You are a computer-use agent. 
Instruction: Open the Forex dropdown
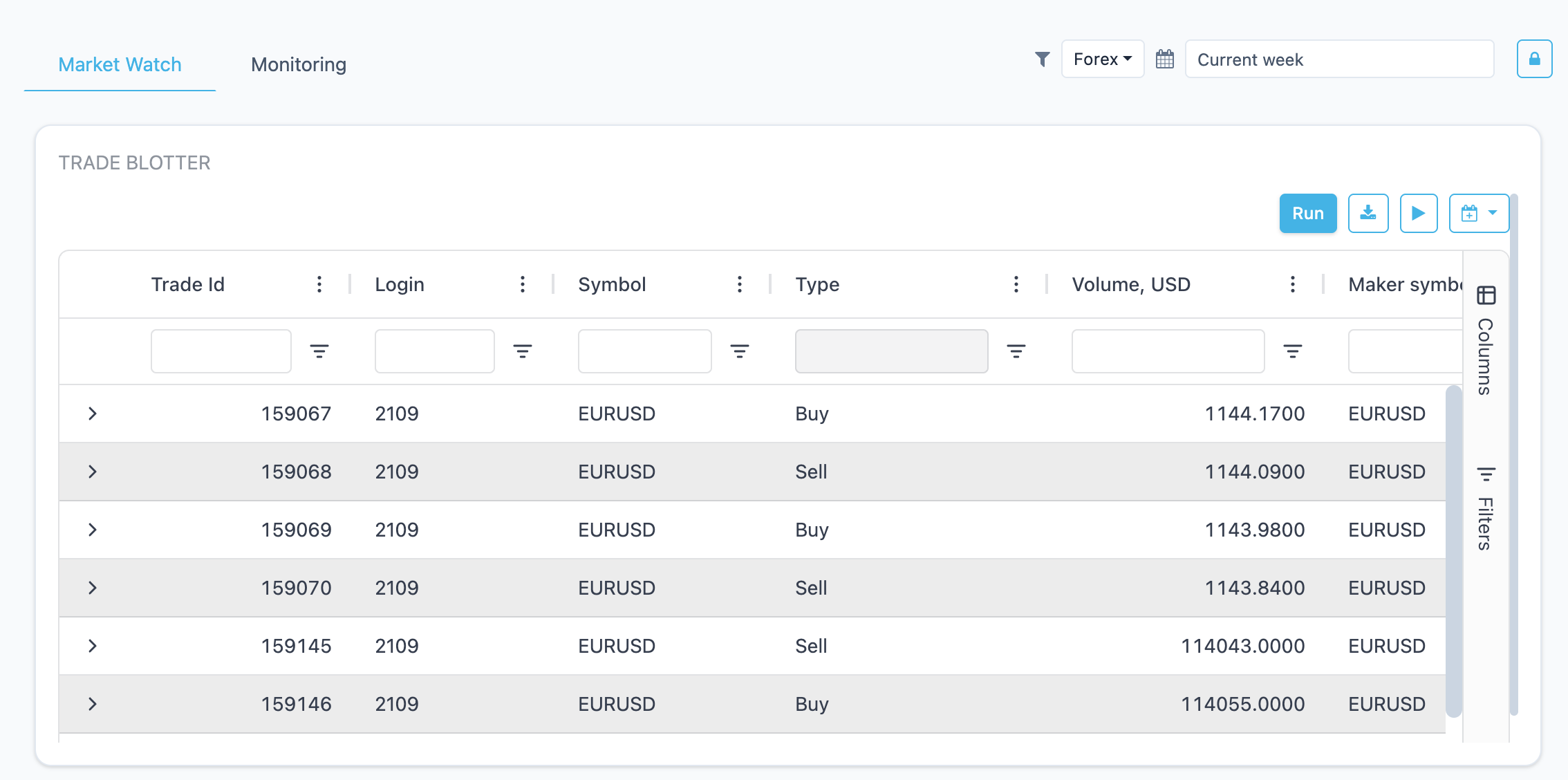[1103, 59]
